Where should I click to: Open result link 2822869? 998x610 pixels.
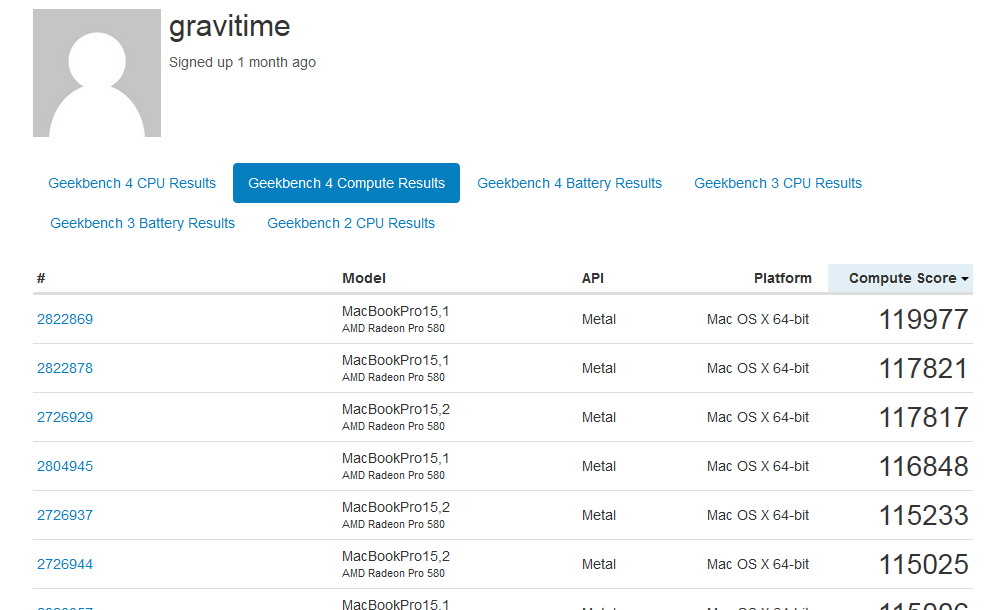tap(65, 319)
